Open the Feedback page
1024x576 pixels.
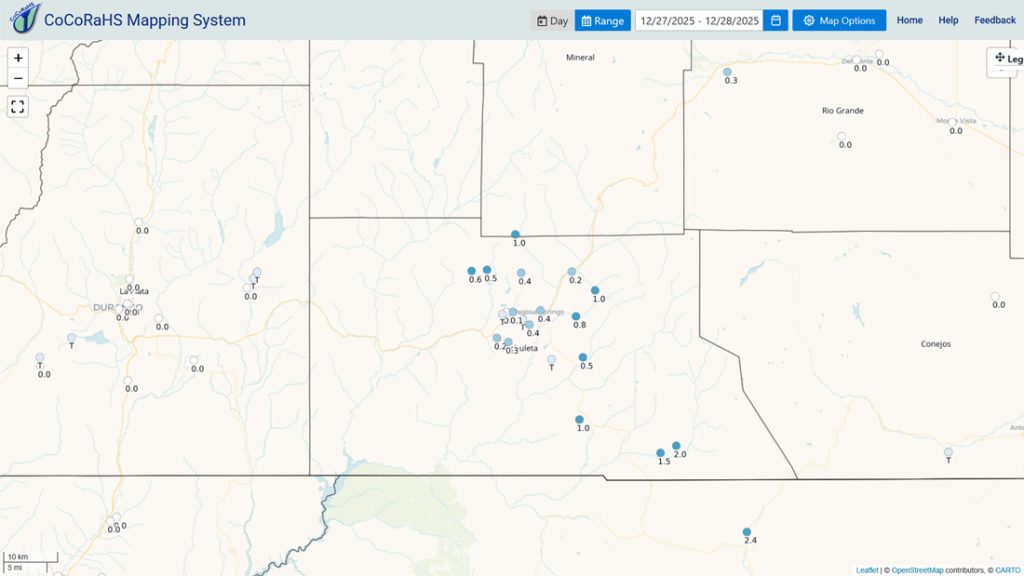(x=995, y=20)
